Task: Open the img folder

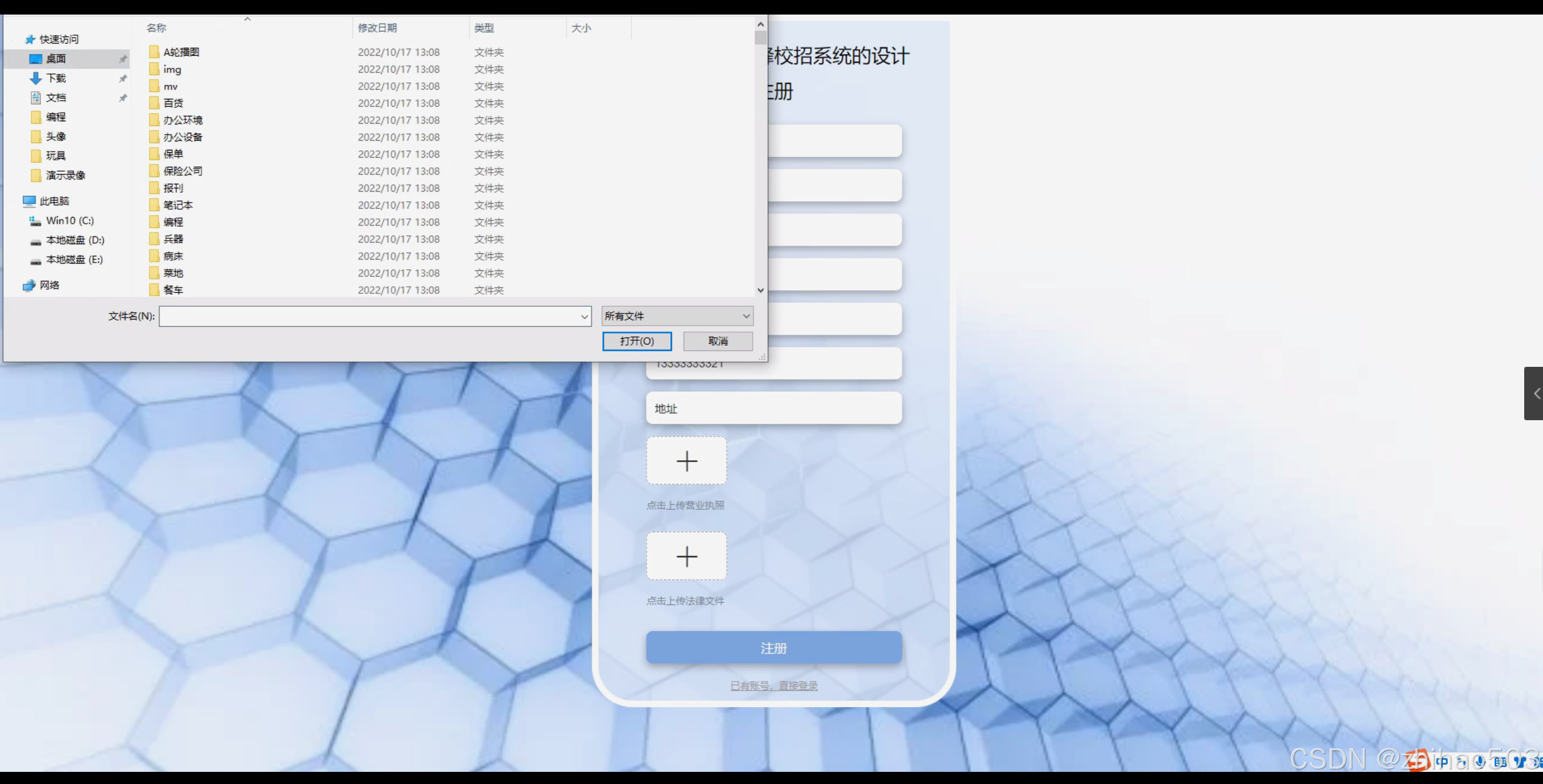Action: [172, 70]
